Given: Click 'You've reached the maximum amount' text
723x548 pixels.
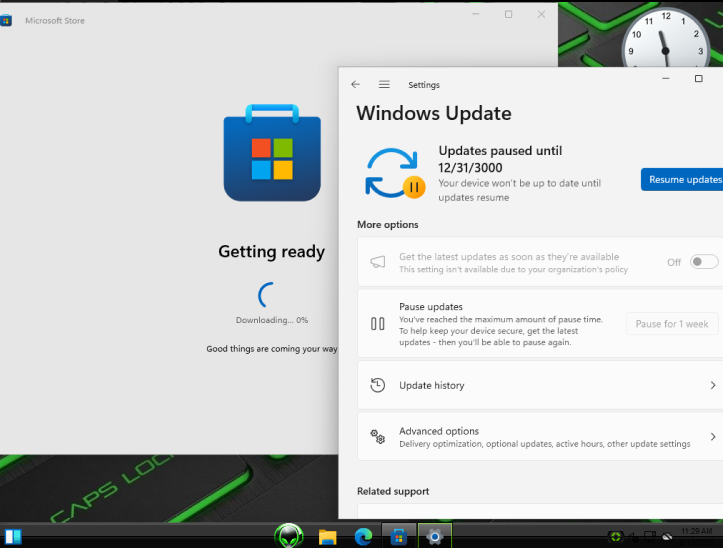Looking at the screenshot, I should pos(500,331).
